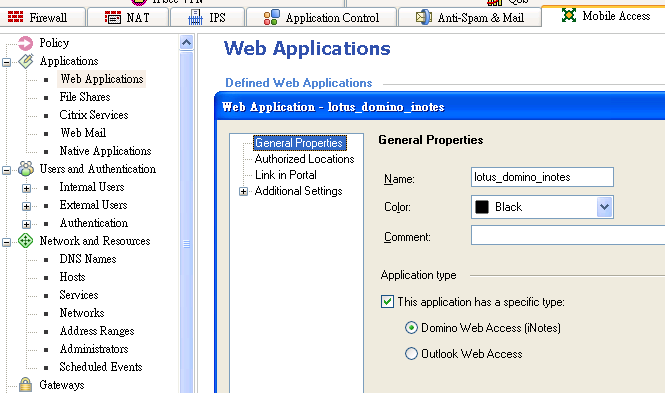Image resolution: width=665 pixels, height=393 pixels.
Task: Open Native Applications in the tree
Action: 105,151
